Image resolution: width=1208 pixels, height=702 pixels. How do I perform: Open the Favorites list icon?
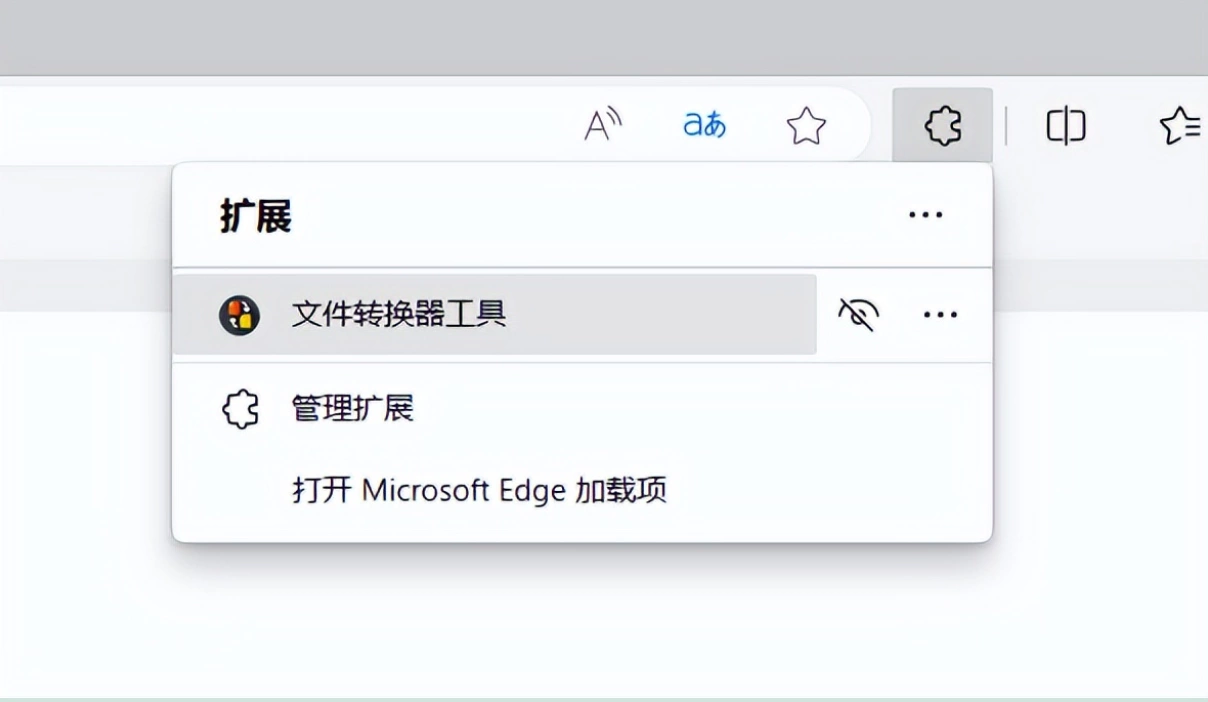point(1180,126)
